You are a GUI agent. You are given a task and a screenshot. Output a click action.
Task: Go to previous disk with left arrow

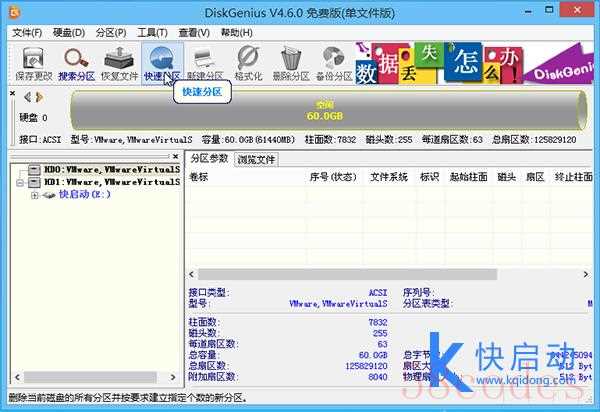point(27,97)
